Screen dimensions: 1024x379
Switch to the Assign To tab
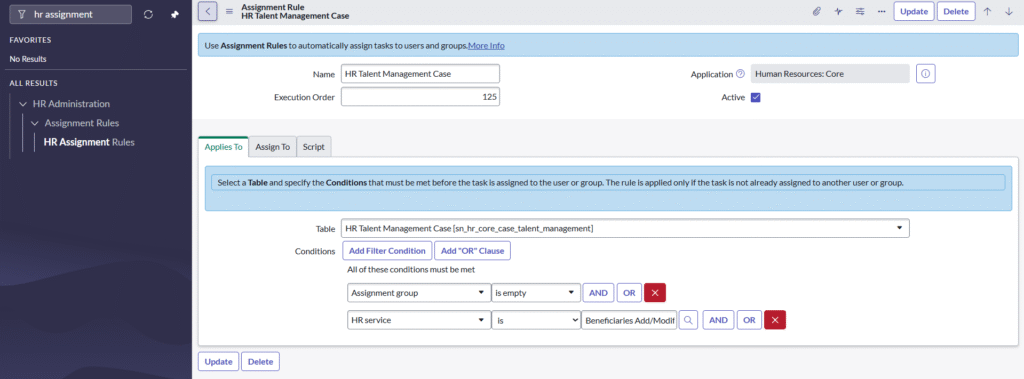(x=272, y=147)
